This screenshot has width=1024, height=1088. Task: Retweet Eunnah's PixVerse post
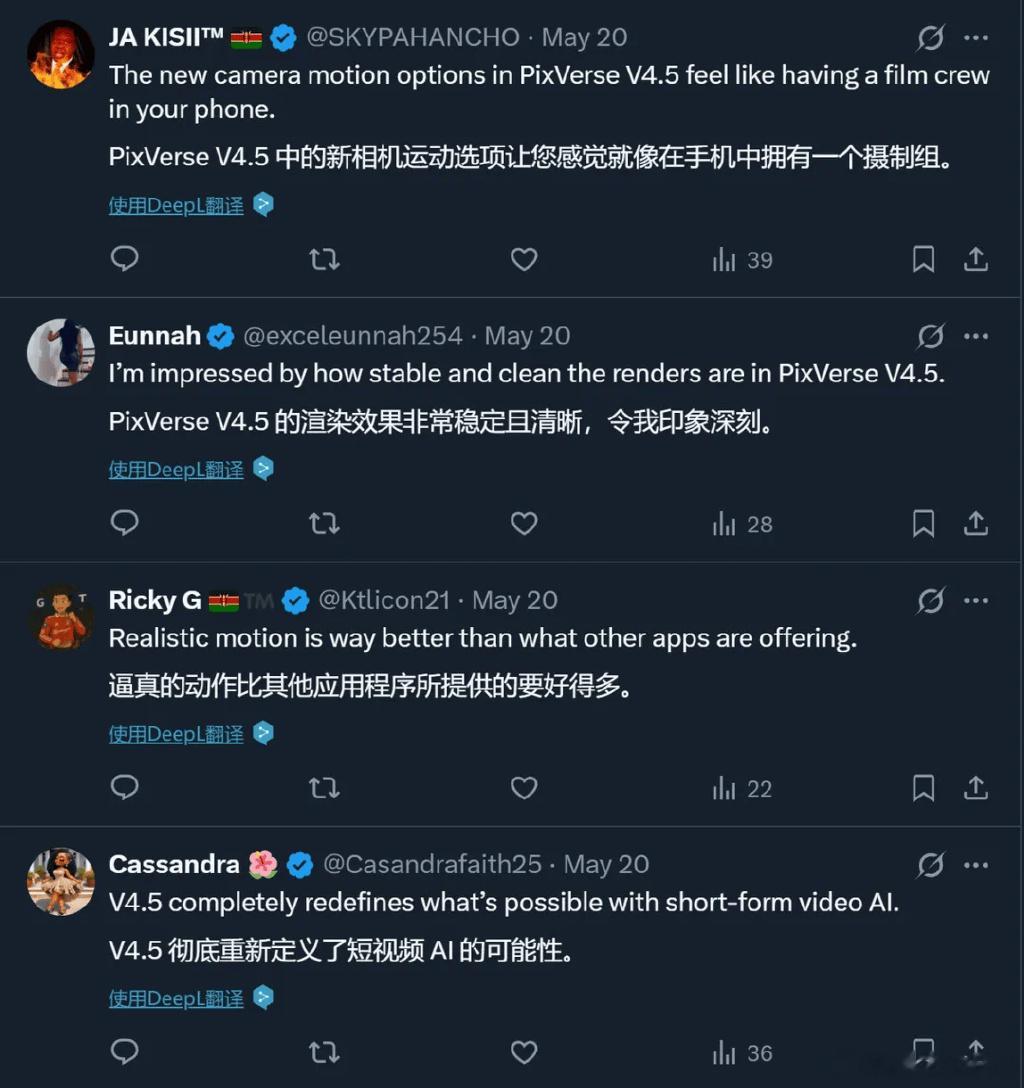tap(324, 523)
